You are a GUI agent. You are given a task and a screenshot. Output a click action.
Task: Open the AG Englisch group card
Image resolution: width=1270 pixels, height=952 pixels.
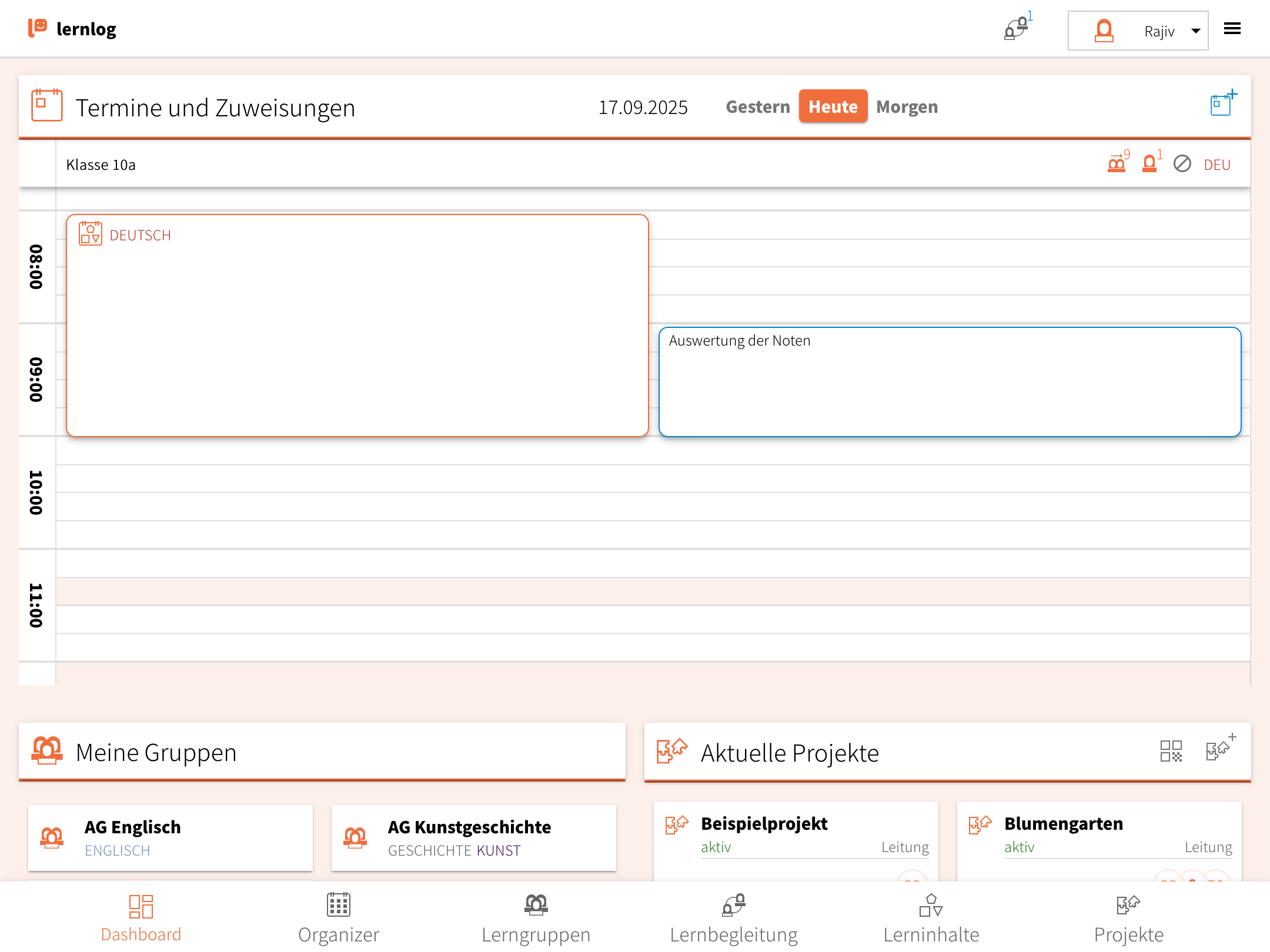(171, 837)
